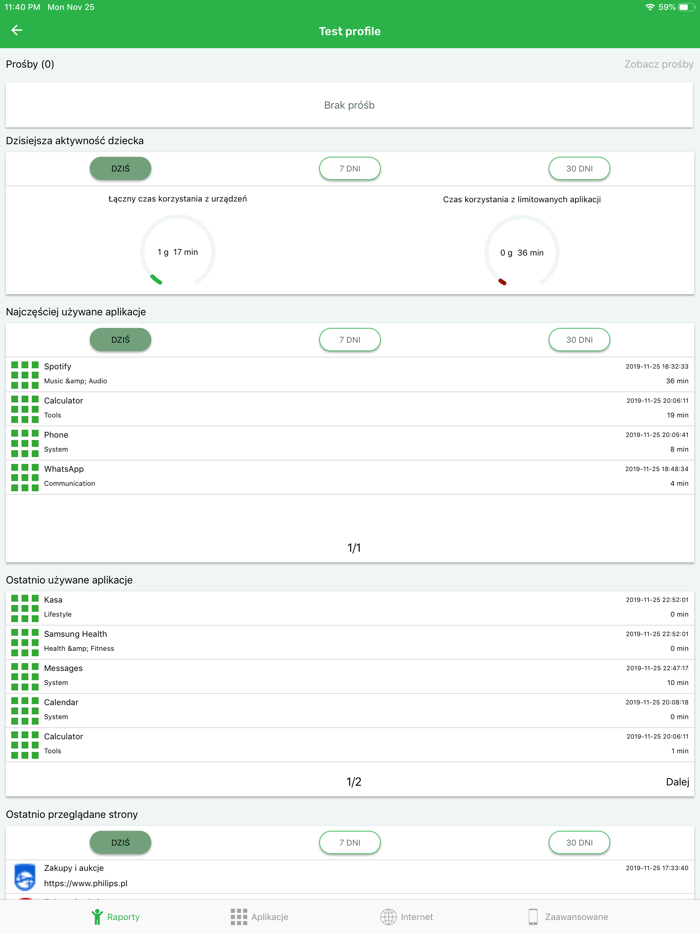Screen dimensions: 700x934
Task: Tap the Wi-Fi status icon
Action: pyautogui.click(x=650, y=7)
